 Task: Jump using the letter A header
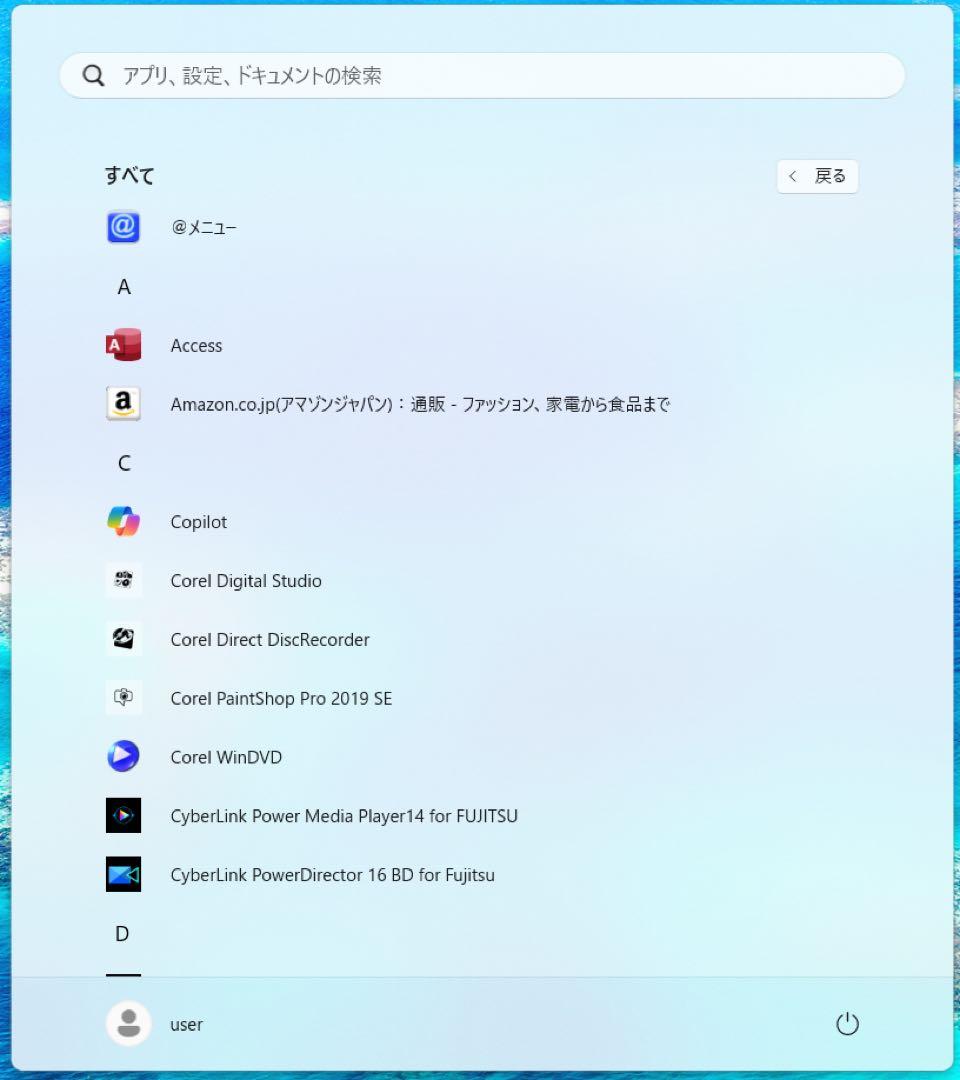(124, 287)
